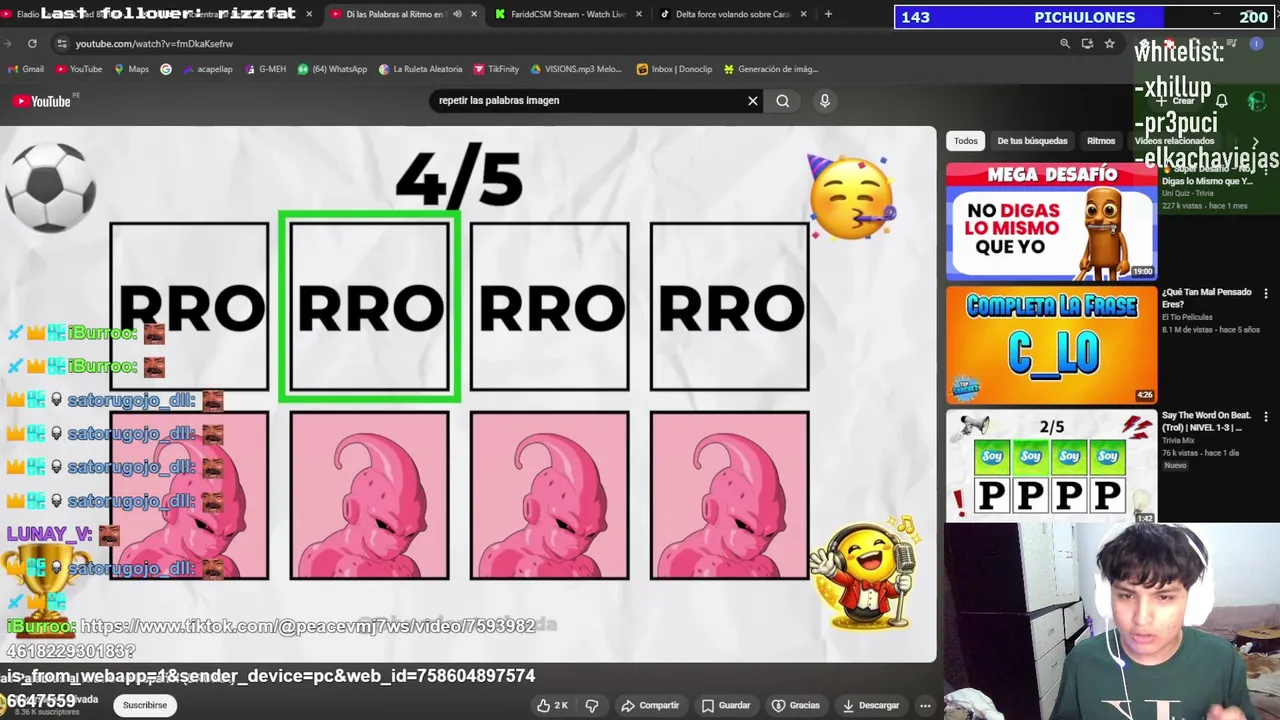The height and width of the screenshot is (720, 1280).
Task: Like the video with thumbs up
Action: 551,705
